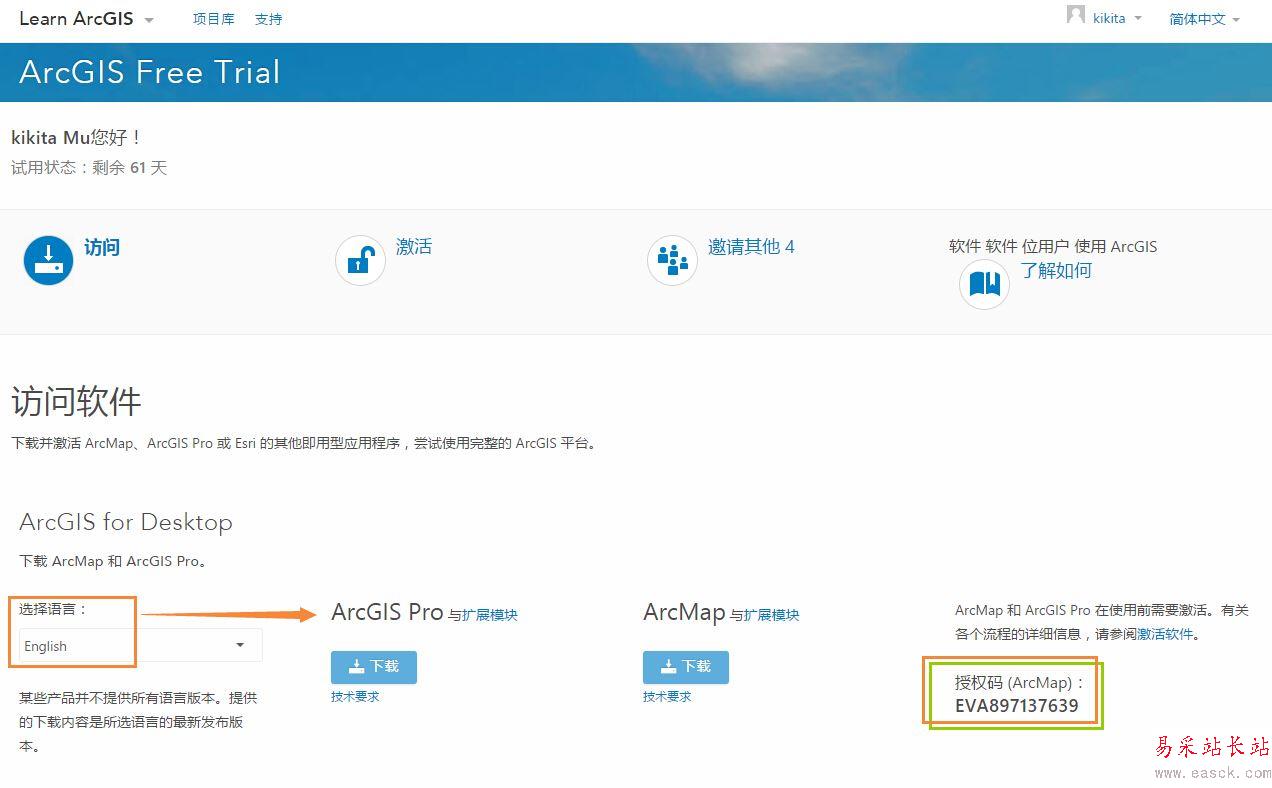Open 扩展模块 link next to ArcMap
Screen dimensions: 1272x788
771,615
